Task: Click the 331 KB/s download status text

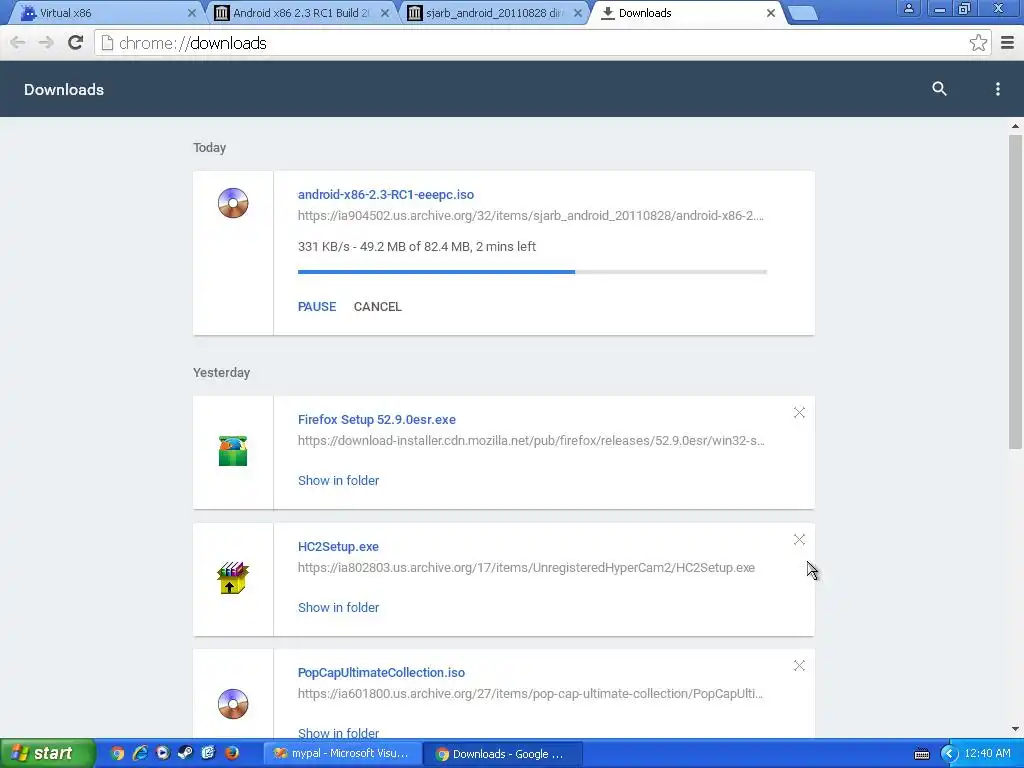Action: tap(417, 247)
